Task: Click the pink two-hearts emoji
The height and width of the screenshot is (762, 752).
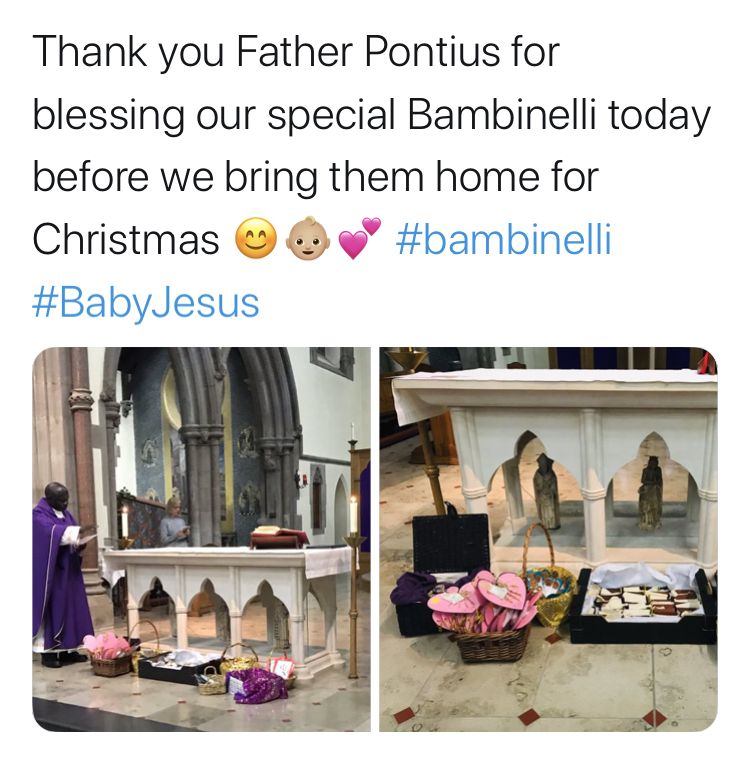Action: tap(359, 239)
